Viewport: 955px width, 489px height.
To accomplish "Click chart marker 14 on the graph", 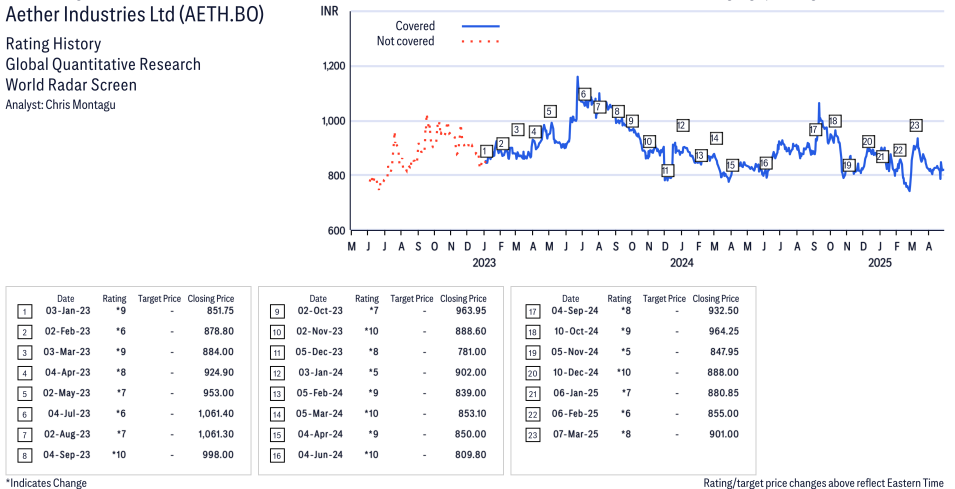I will pyautogui.click(x=715, y=138).
